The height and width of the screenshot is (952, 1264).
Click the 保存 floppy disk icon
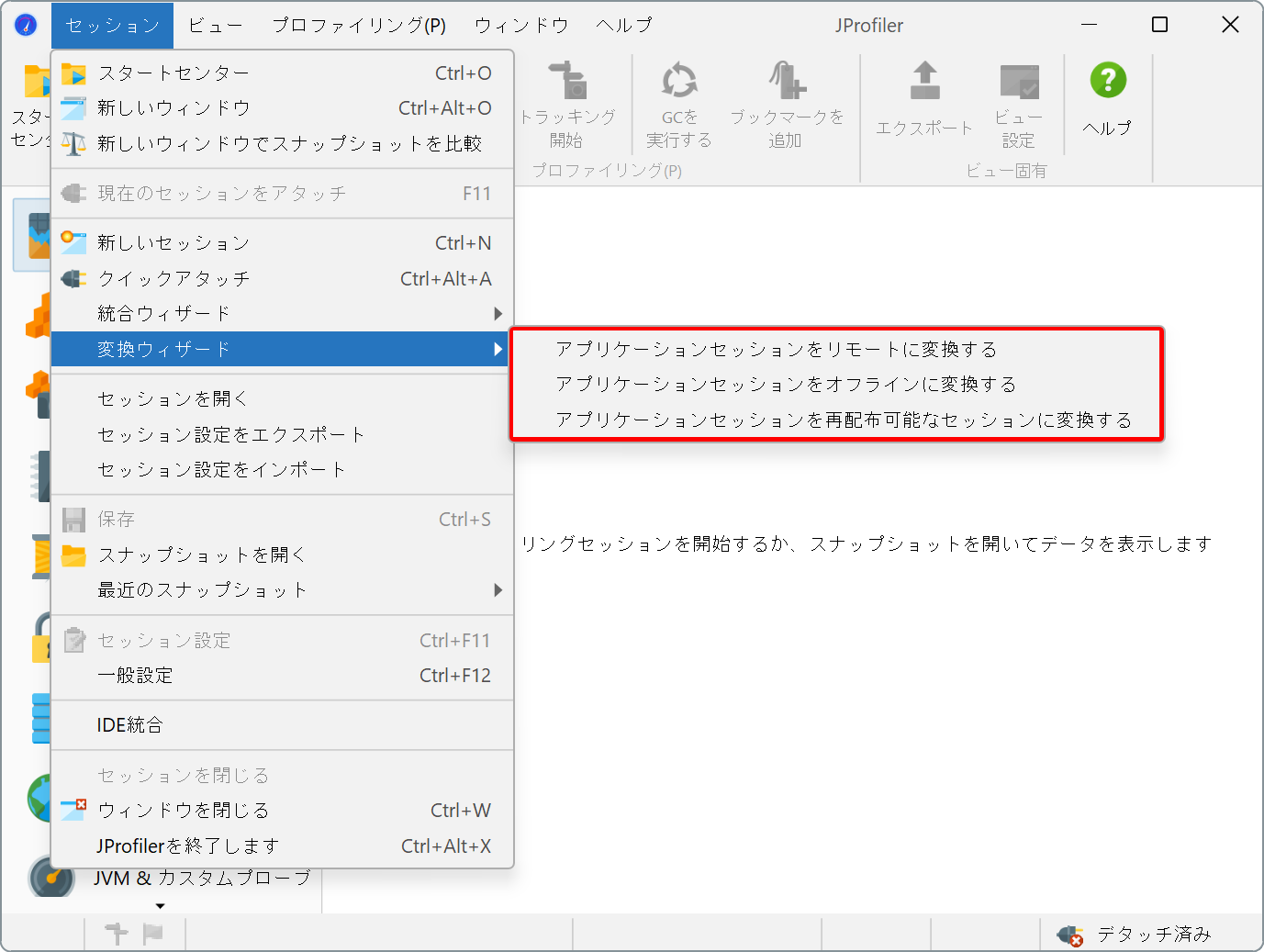click(73, 520)
